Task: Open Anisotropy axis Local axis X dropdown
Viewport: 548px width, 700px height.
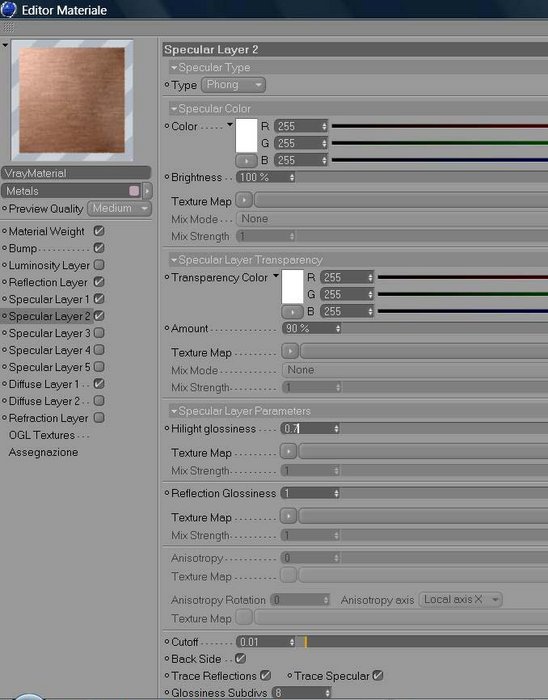Action: pyautogui.click(x=460, y=600)
